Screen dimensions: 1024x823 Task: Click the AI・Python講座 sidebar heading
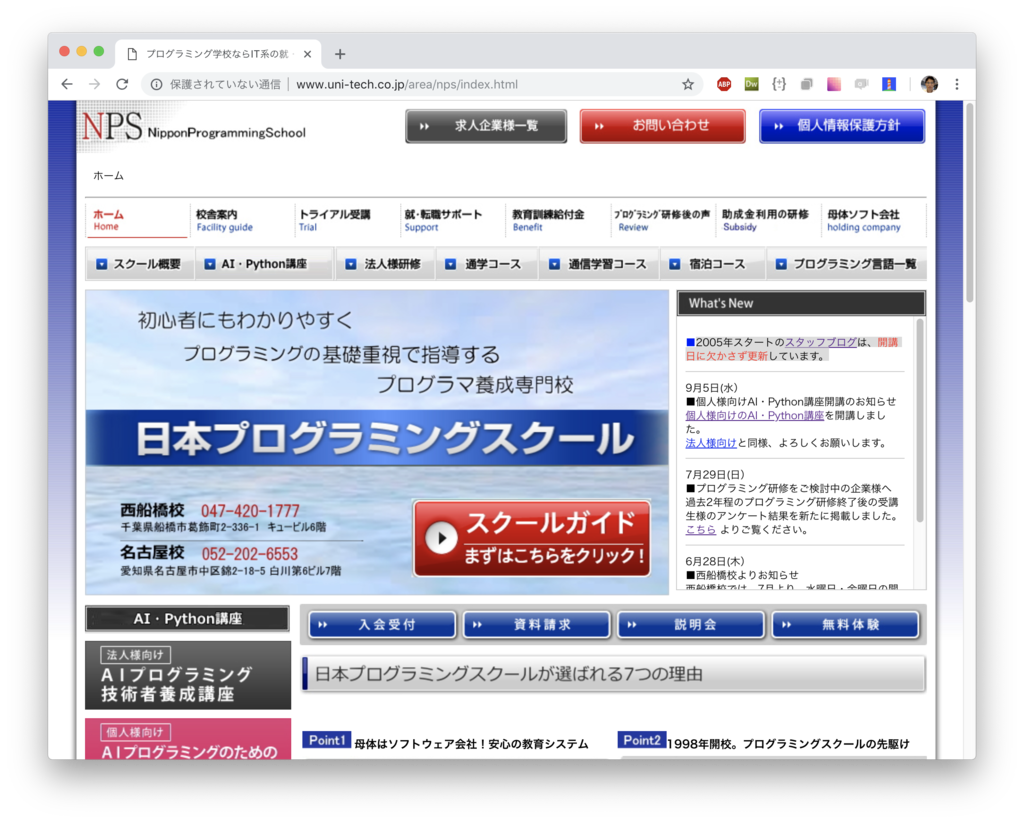(187, 619)
